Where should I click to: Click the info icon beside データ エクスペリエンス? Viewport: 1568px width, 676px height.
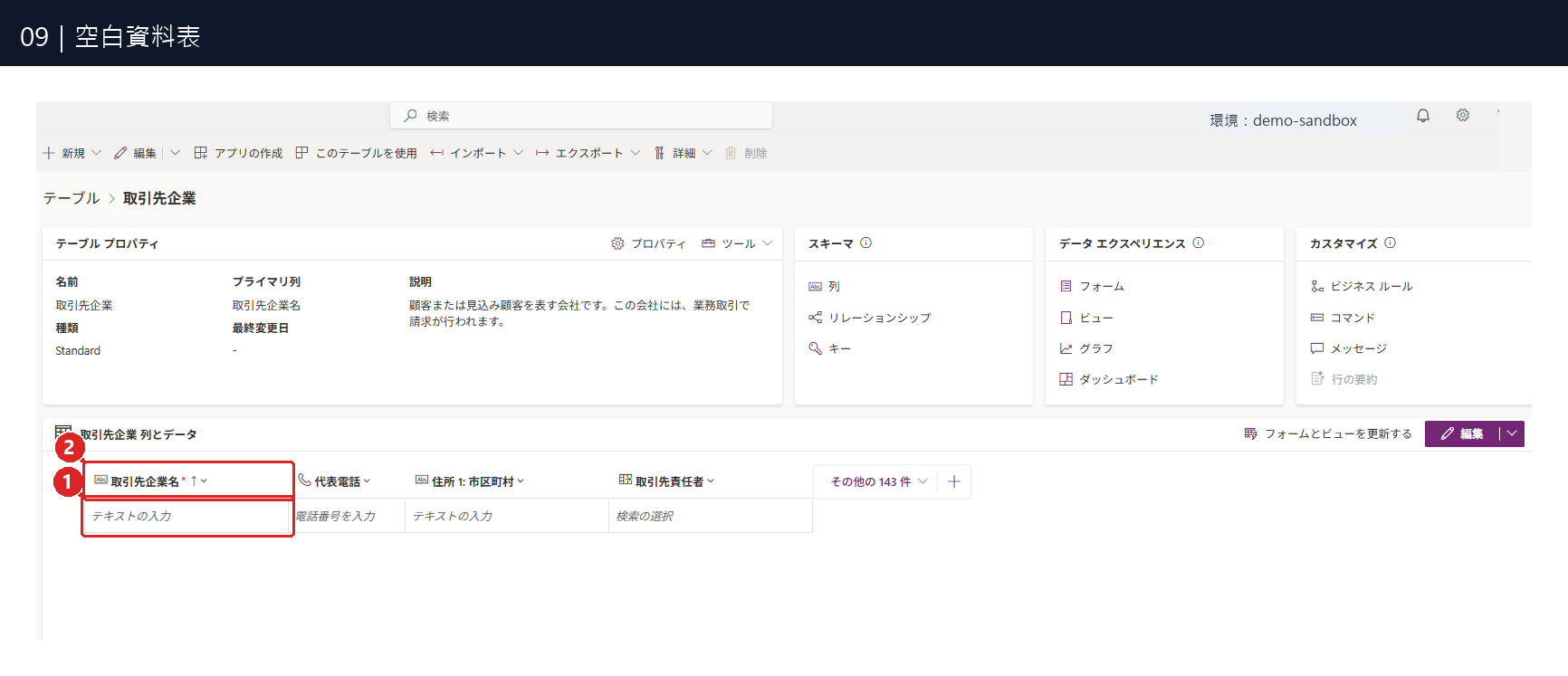1199,243
